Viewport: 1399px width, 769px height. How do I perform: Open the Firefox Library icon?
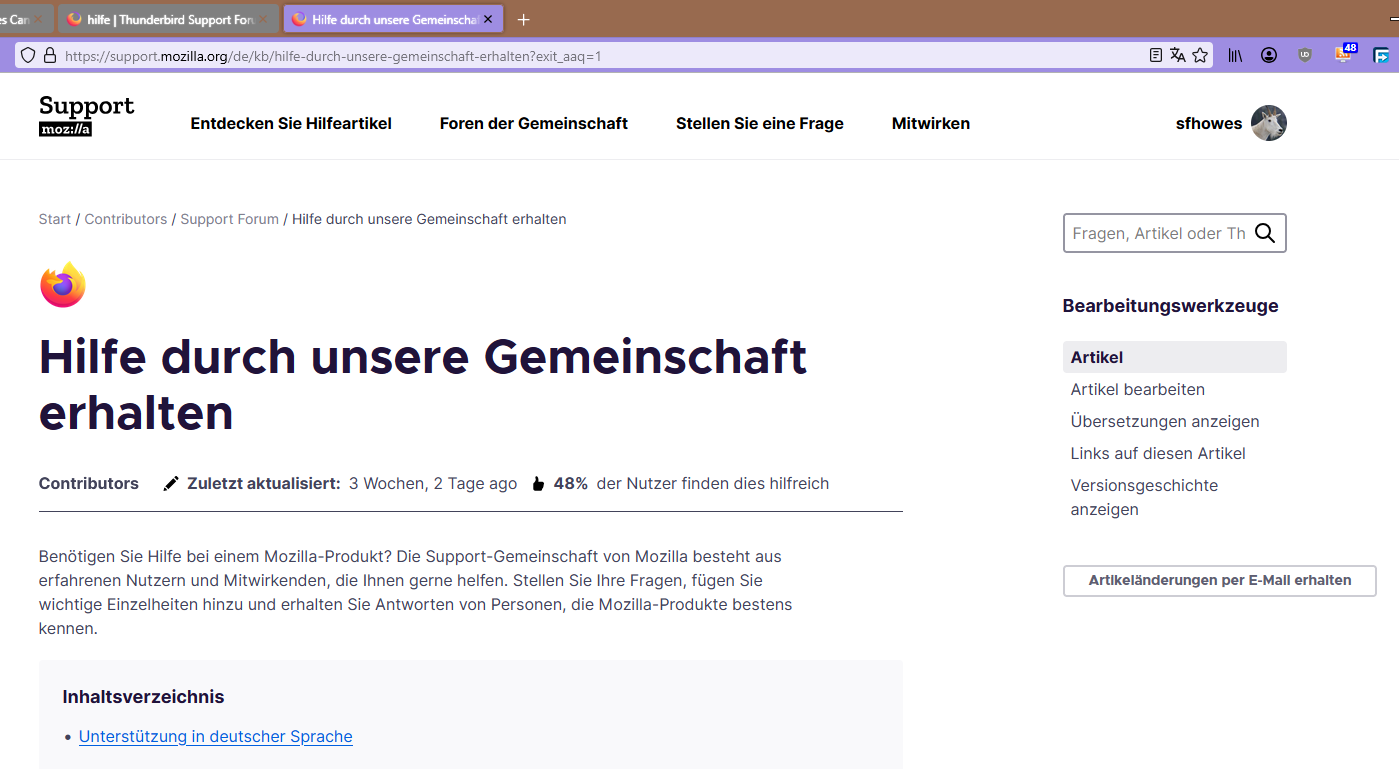tap(1236, 56)
